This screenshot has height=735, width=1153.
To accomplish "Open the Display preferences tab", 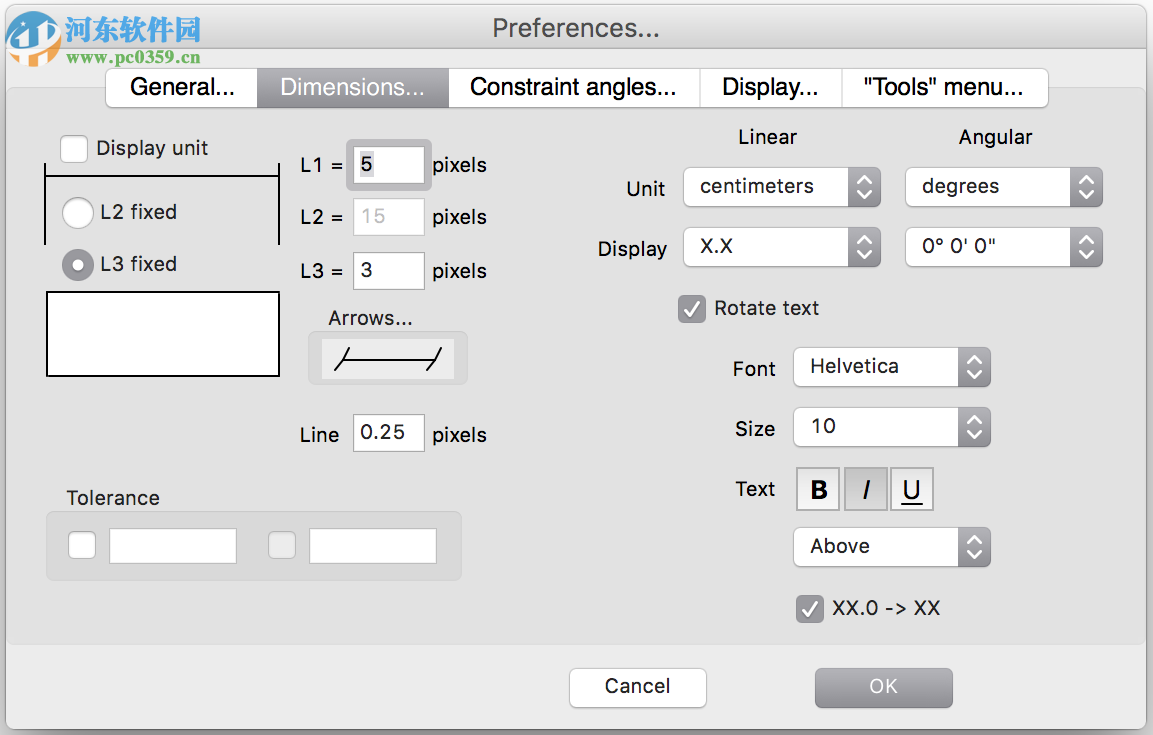I will pos(770,88).
